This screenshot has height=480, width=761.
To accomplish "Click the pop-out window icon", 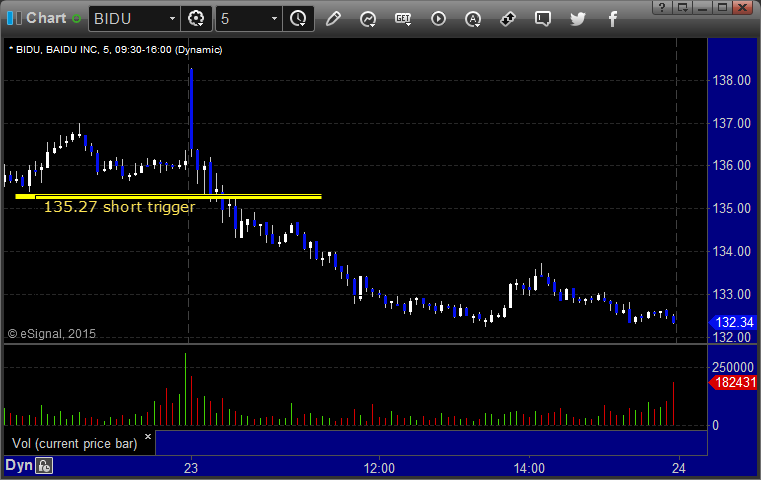I will click(x=682, y=7).
